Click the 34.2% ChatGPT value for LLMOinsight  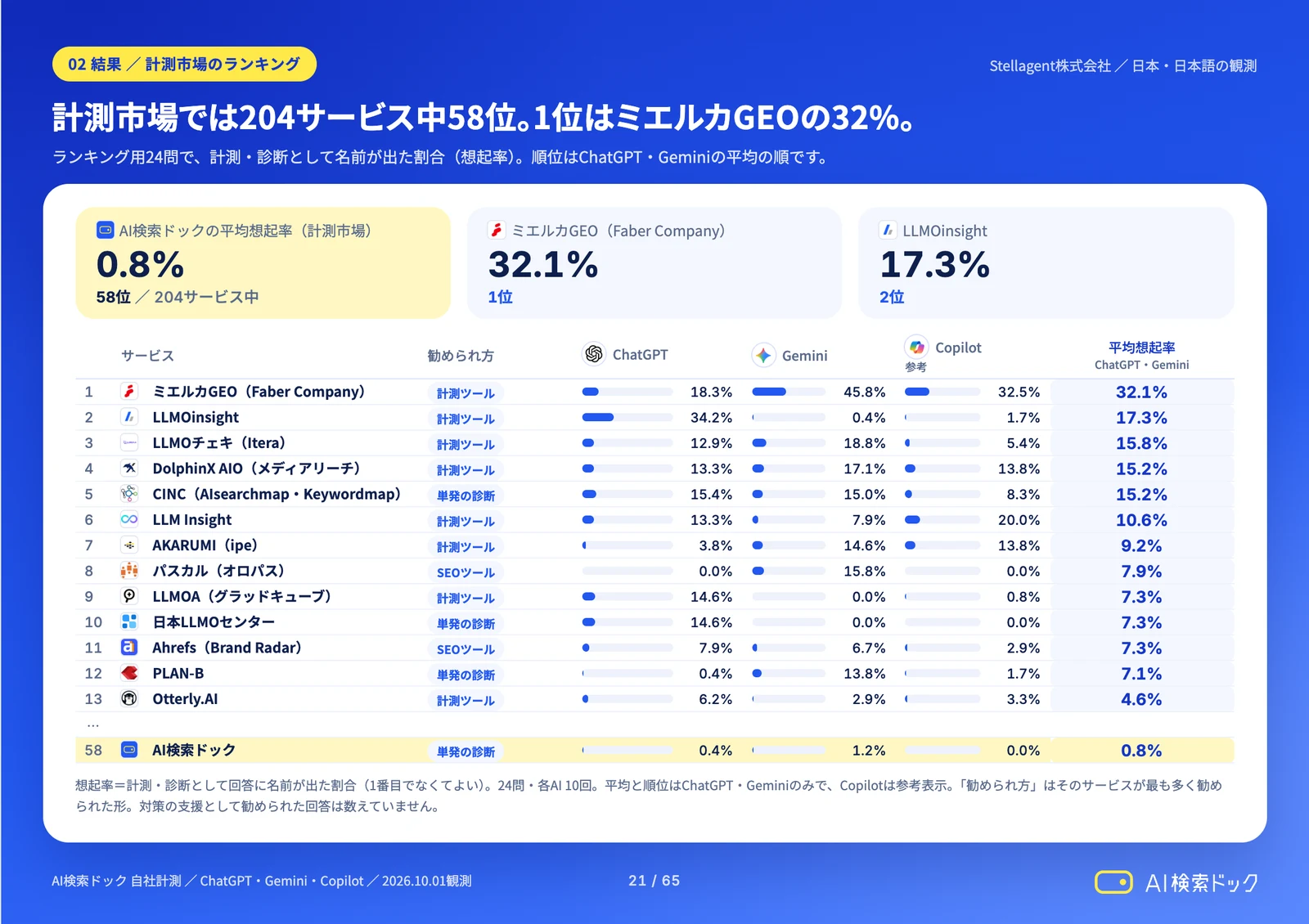point(711,417)
